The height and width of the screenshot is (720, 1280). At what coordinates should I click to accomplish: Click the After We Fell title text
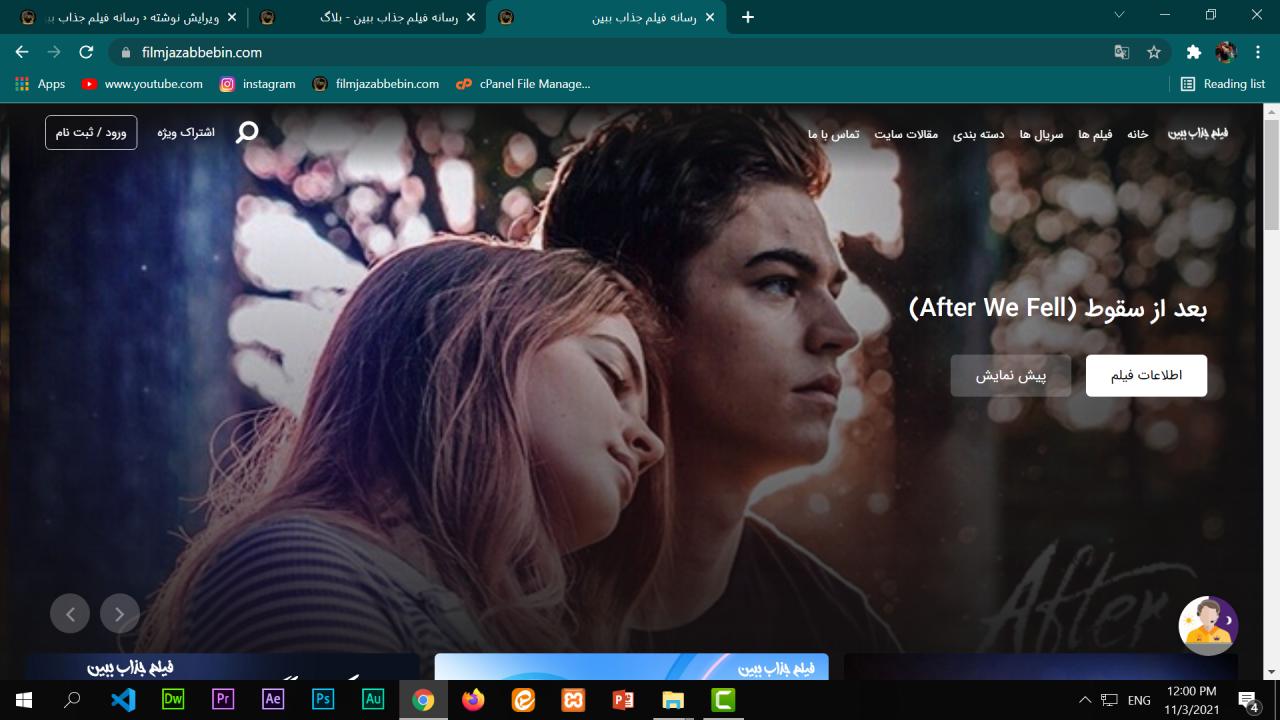[1058, 309]
